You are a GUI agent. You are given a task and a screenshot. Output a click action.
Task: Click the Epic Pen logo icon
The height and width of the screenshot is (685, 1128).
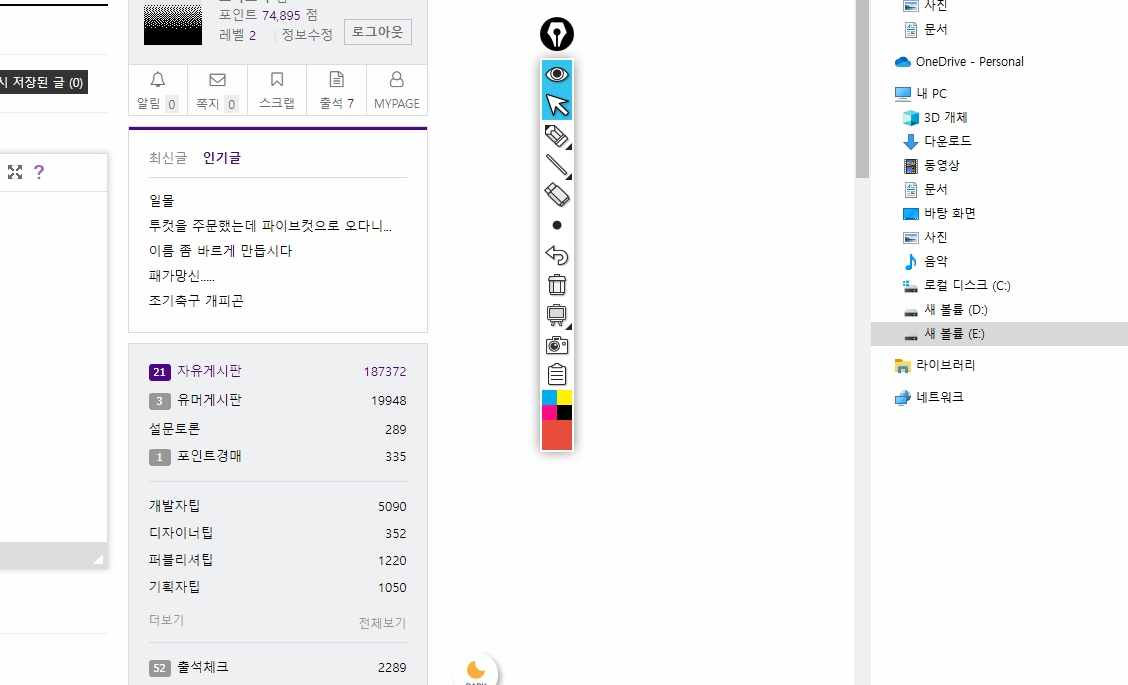point(557,34)
